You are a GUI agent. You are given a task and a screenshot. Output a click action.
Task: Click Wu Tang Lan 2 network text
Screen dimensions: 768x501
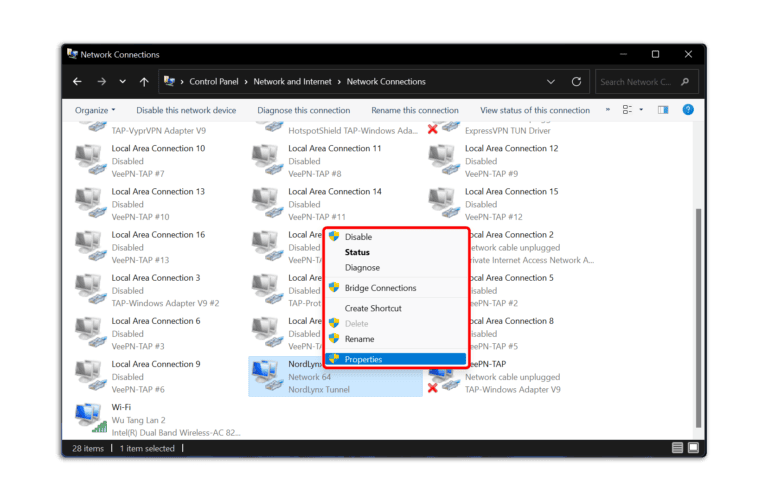point(139,420)
